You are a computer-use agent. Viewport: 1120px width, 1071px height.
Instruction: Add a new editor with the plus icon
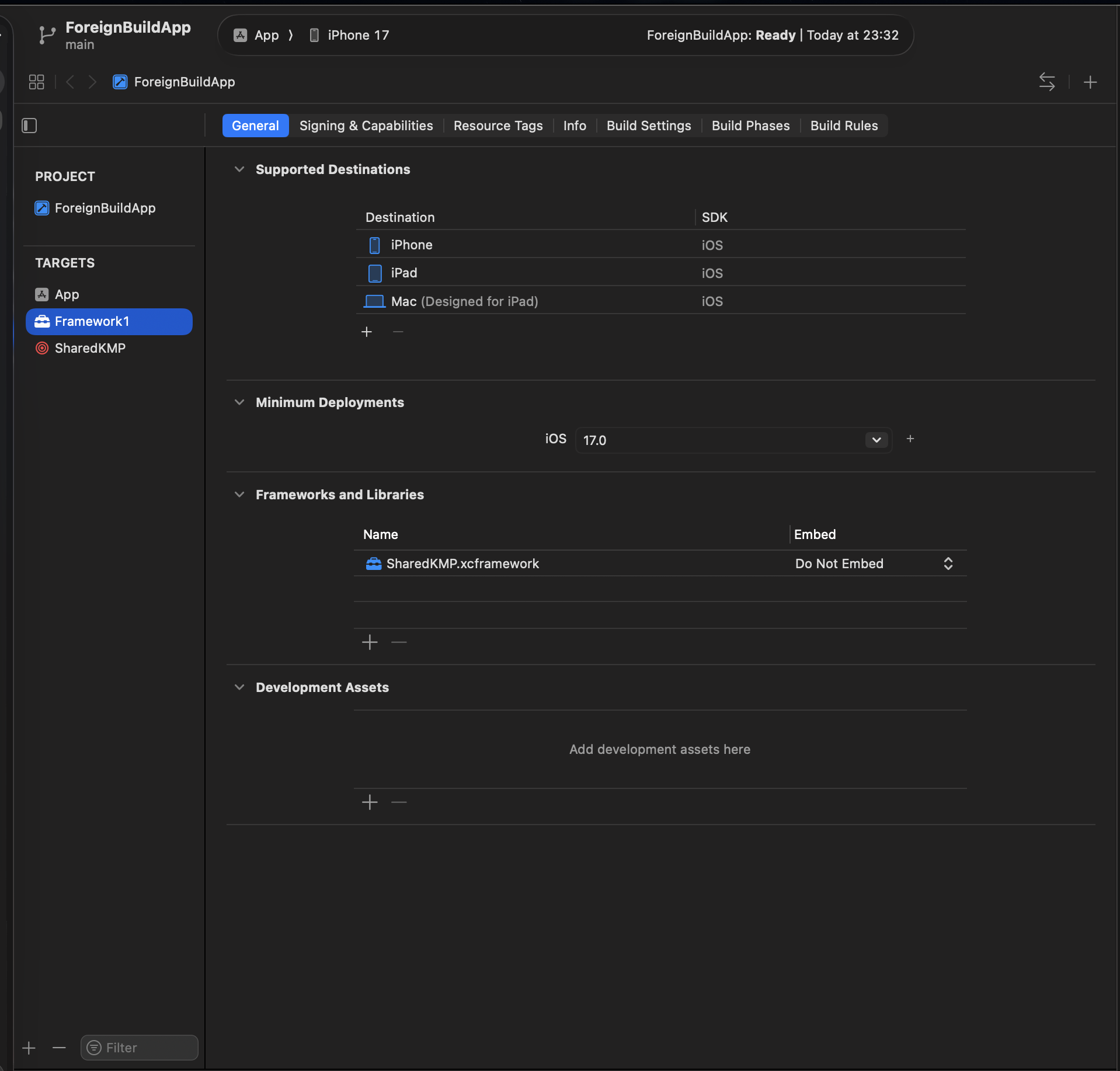(1090, 82)
